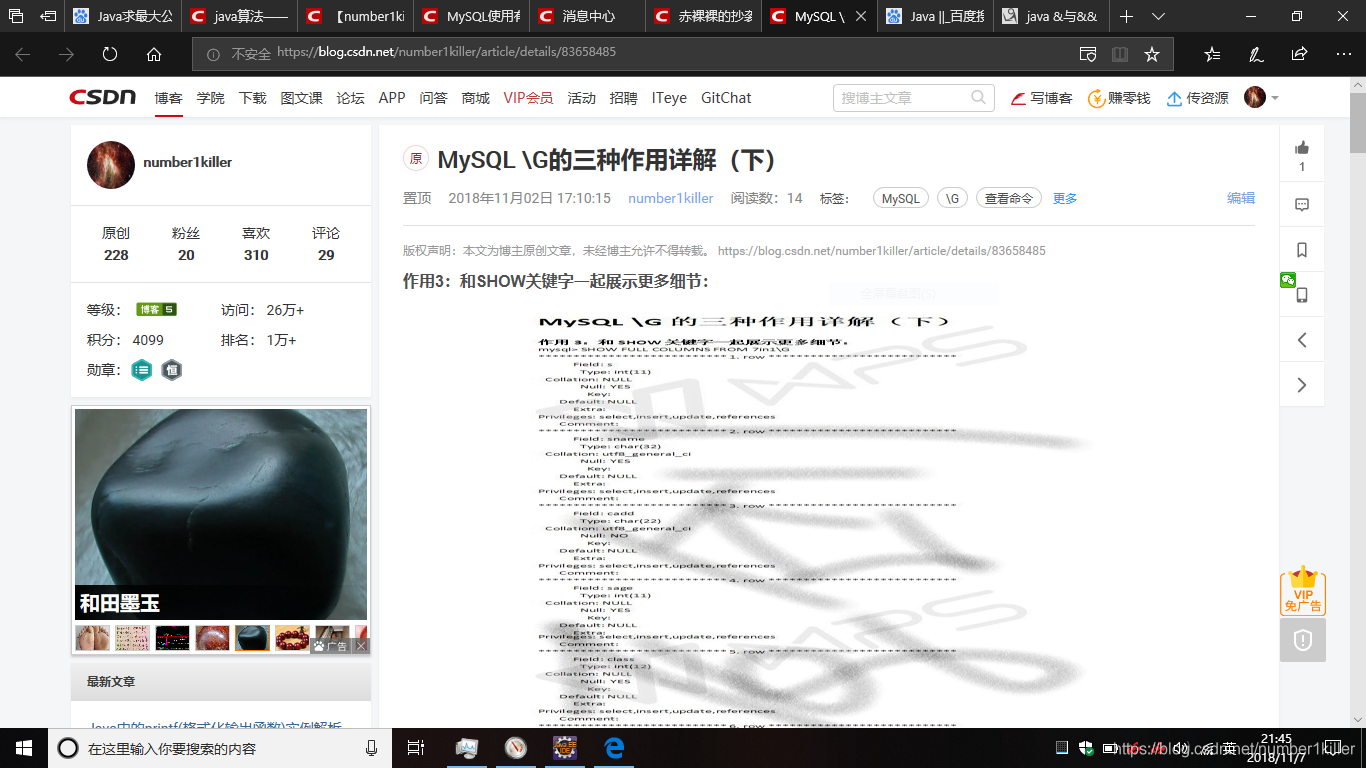1366x768 pixels.
Task: Open 博客 in CSDN navigation
Action: [168, 98]
